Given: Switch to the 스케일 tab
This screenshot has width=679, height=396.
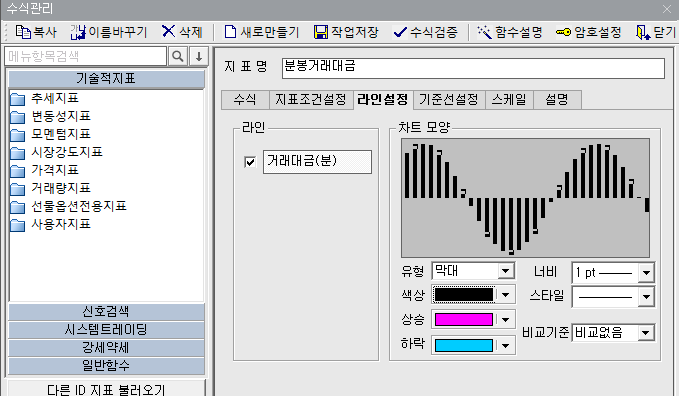Looking at the screenshot, I should [509, 100].
